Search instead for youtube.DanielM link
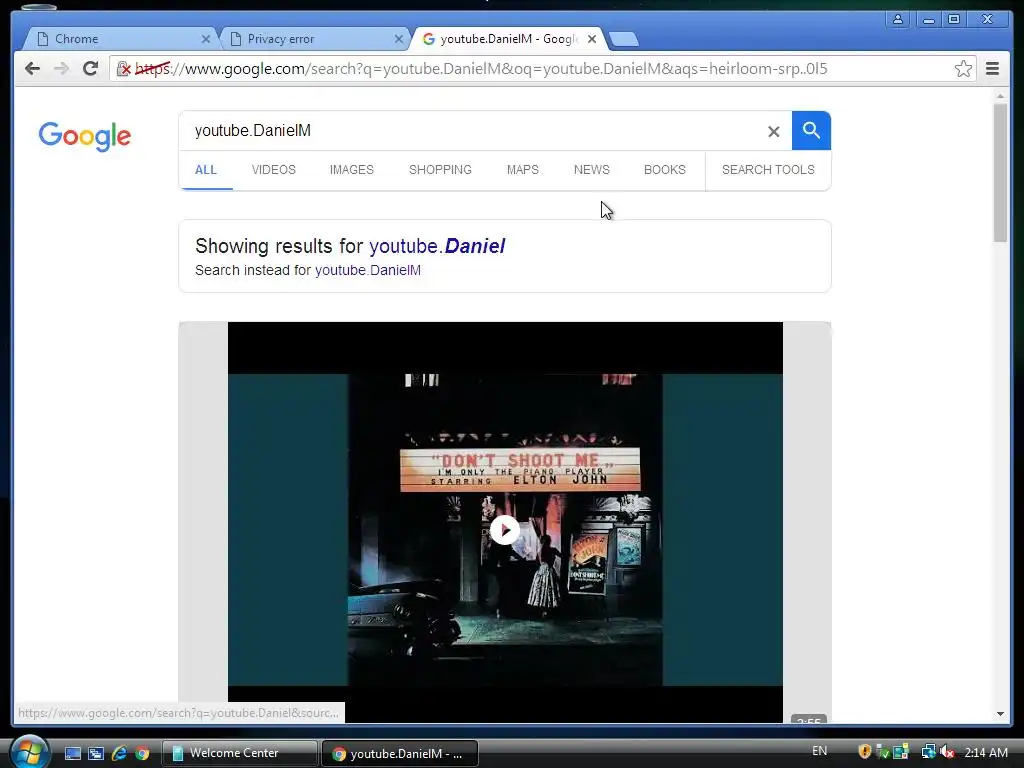This screenshot has height=768, width=1024. [368, 270]
